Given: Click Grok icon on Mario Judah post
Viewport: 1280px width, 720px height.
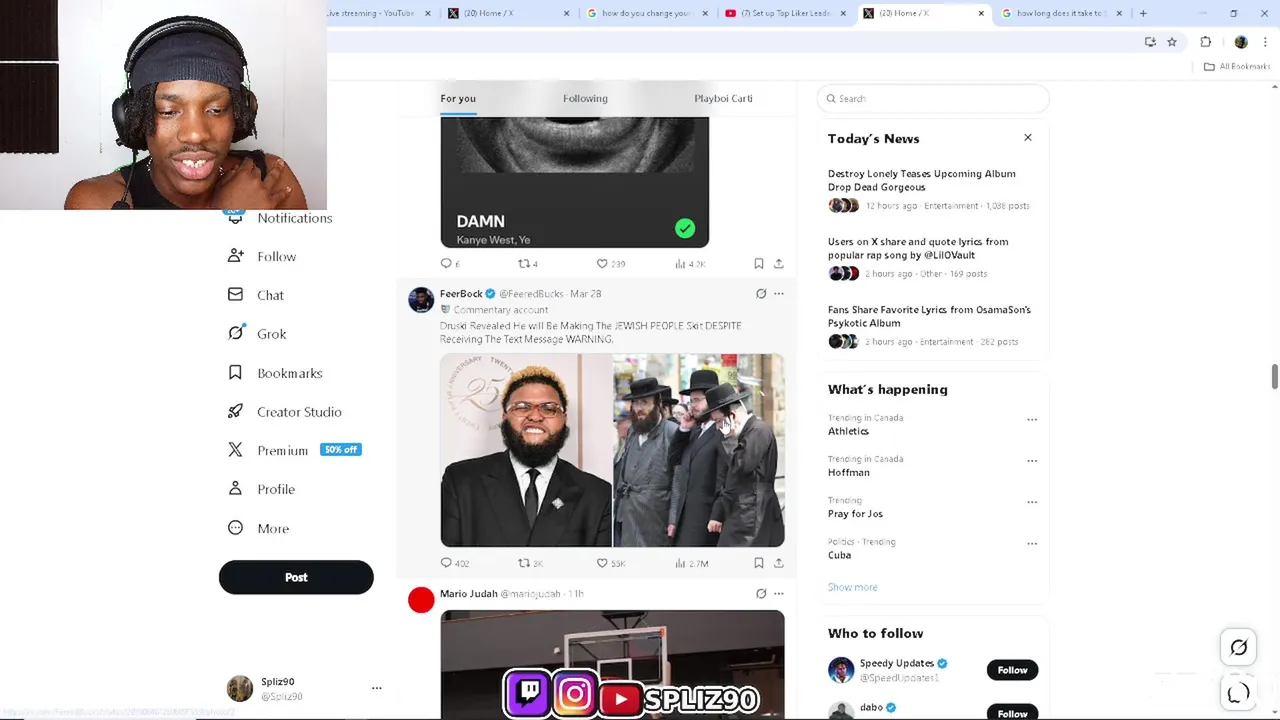Looking at the screenshot, I should click(x=761, y=594).
